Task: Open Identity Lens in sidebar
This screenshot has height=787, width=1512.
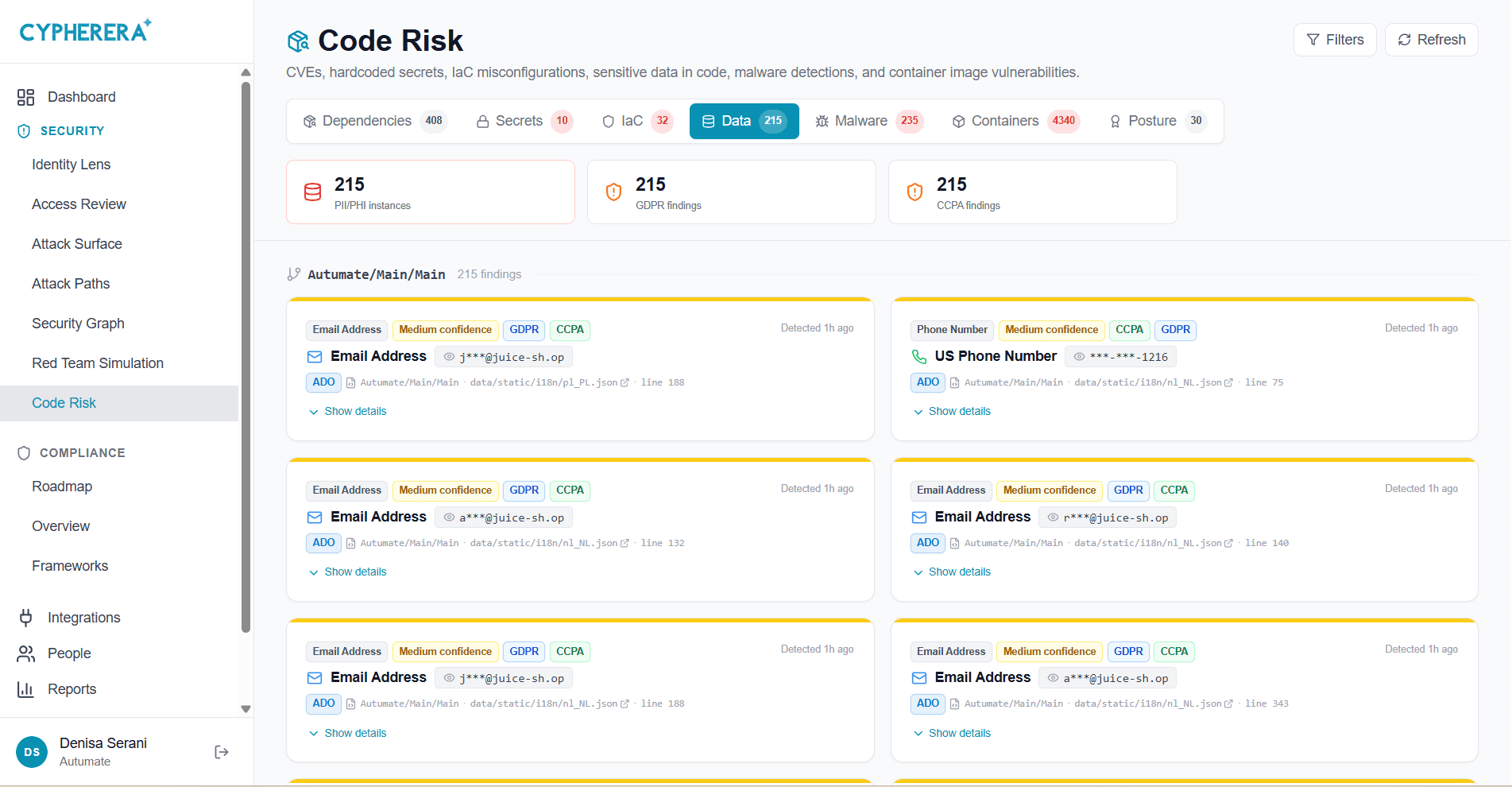Action: coord(71,165)
